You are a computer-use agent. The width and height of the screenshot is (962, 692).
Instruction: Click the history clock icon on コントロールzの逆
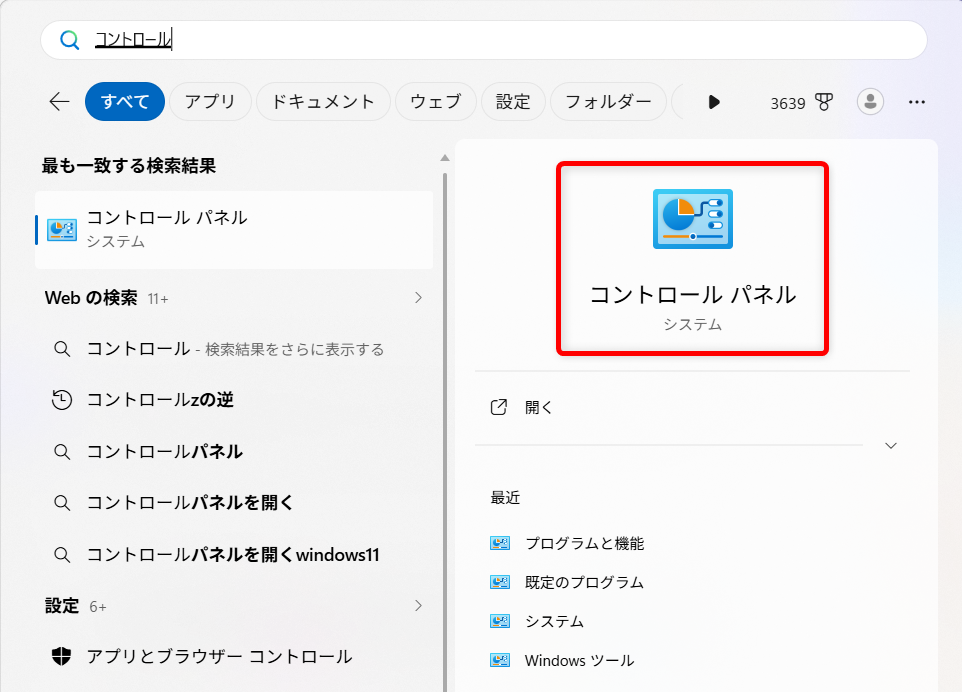pyautogui.click(x=62, y=399)
